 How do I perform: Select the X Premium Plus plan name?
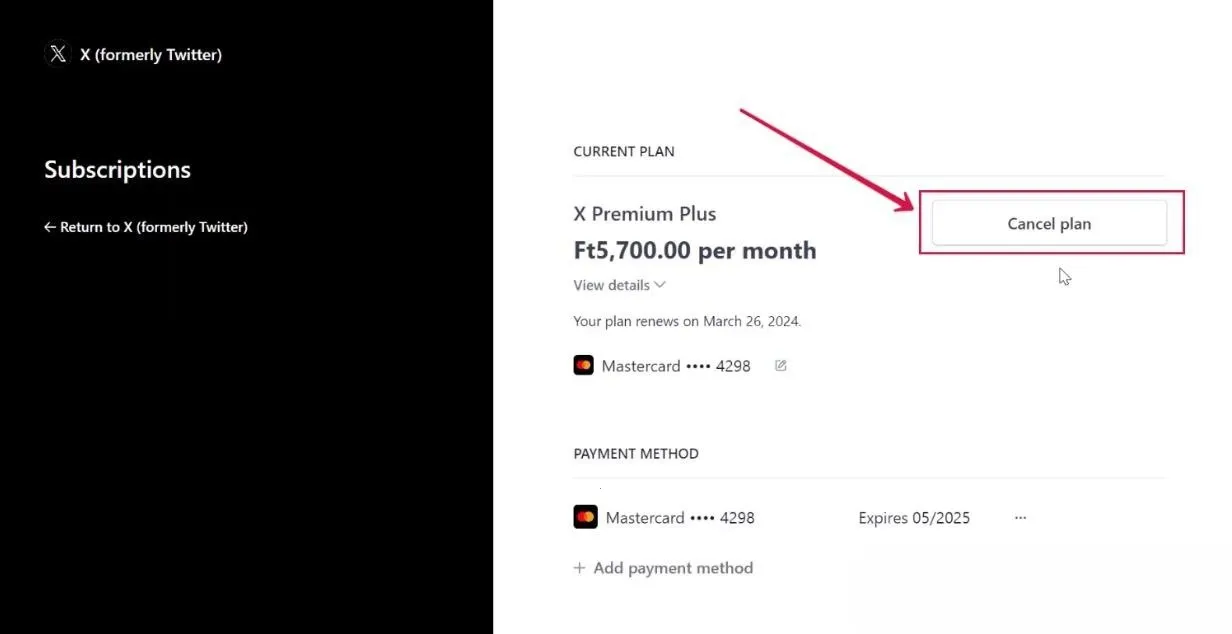(645, 214)
